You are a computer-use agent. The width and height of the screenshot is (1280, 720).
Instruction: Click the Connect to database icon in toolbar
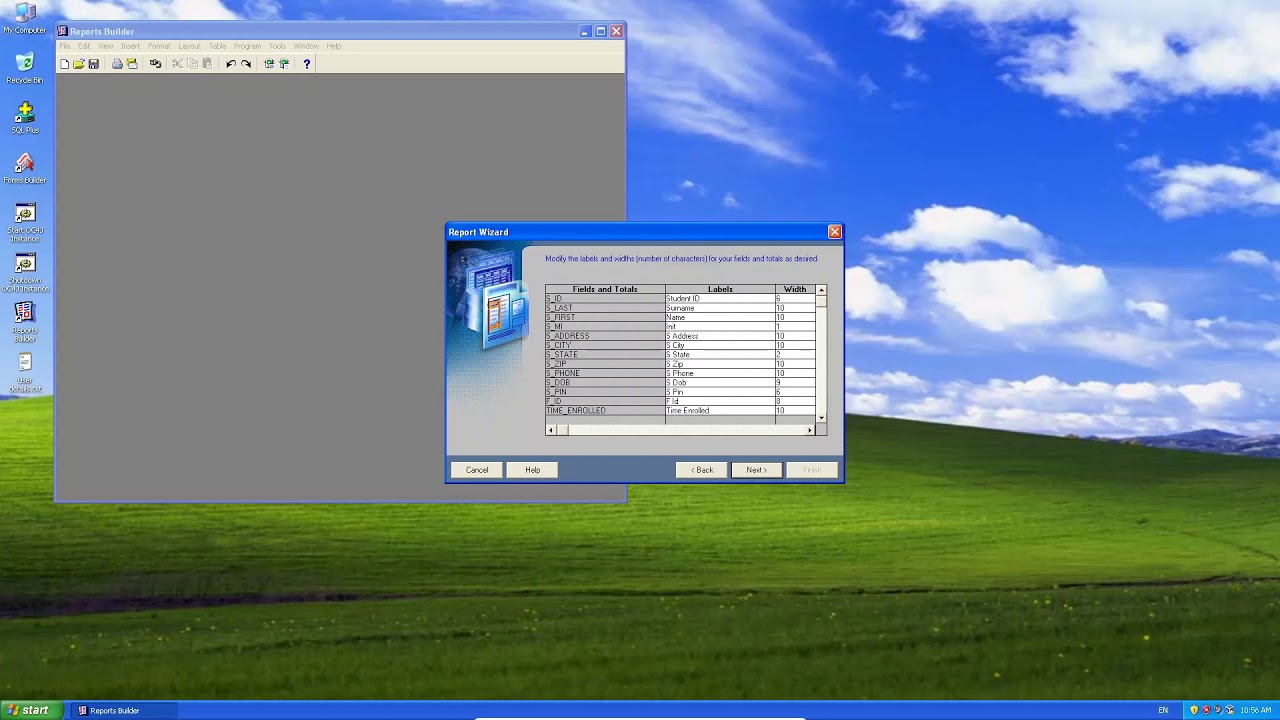[155, 64]
